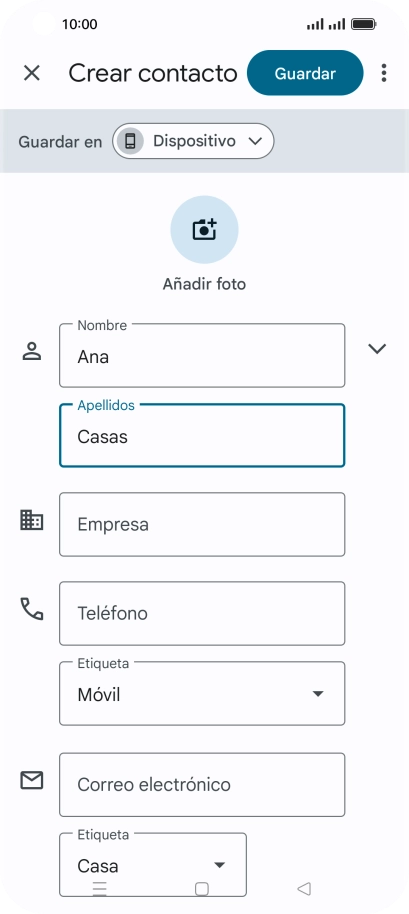Viewport: 409px width, 914px height.
Task: Open the Casa email label dropdown
Action: tap(153, 864)
